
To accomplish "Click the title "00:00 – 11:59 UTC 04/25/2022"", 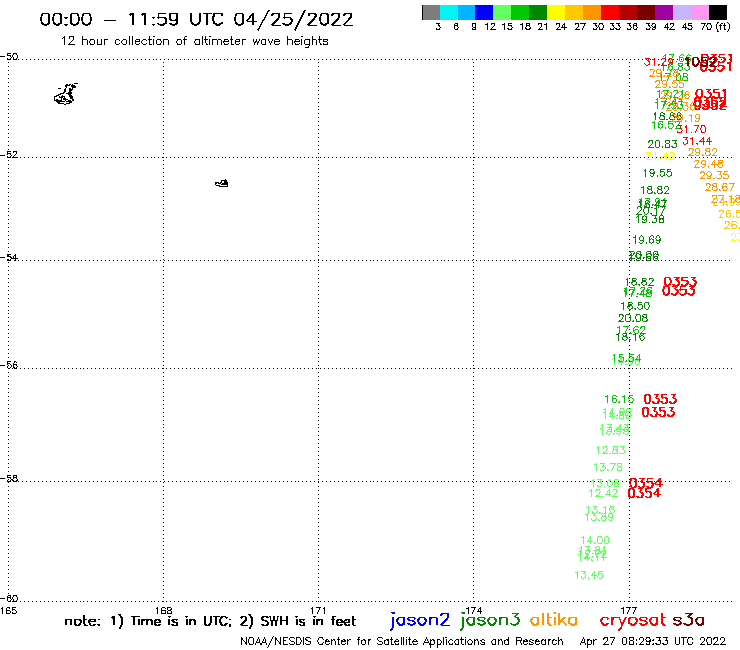I will click(x=196, y=20).
